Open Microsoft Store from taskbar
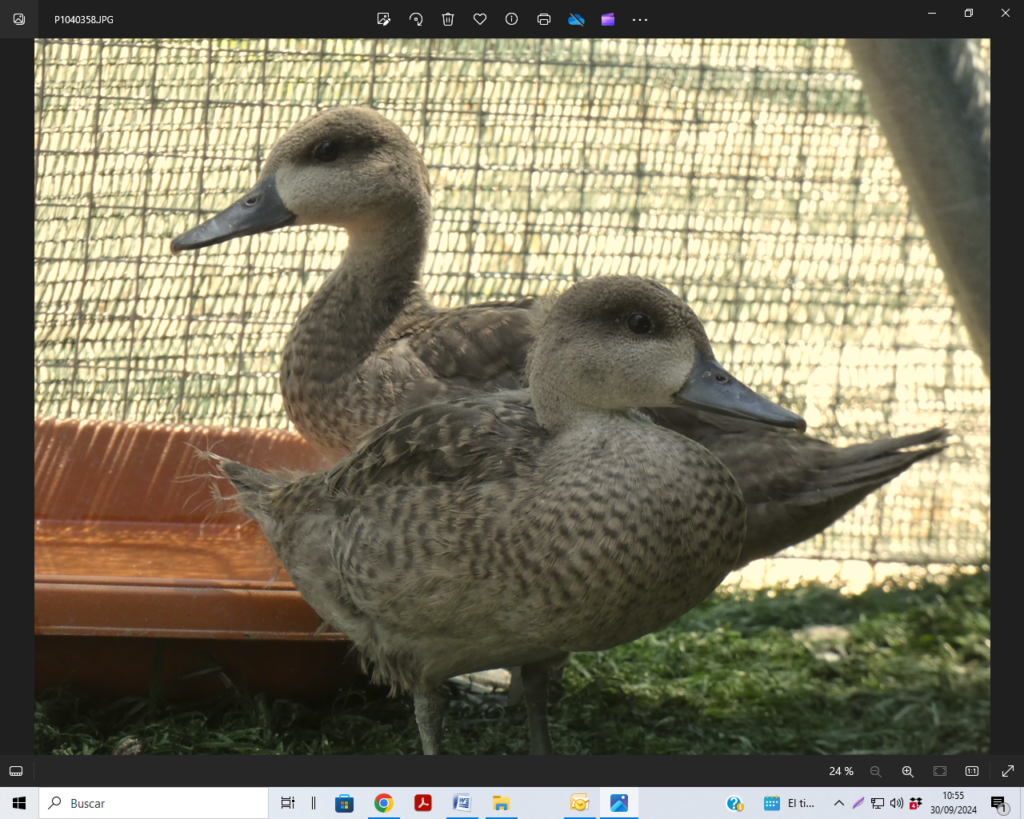This screenshot has width=1024, height=819. tap(344, 803)
